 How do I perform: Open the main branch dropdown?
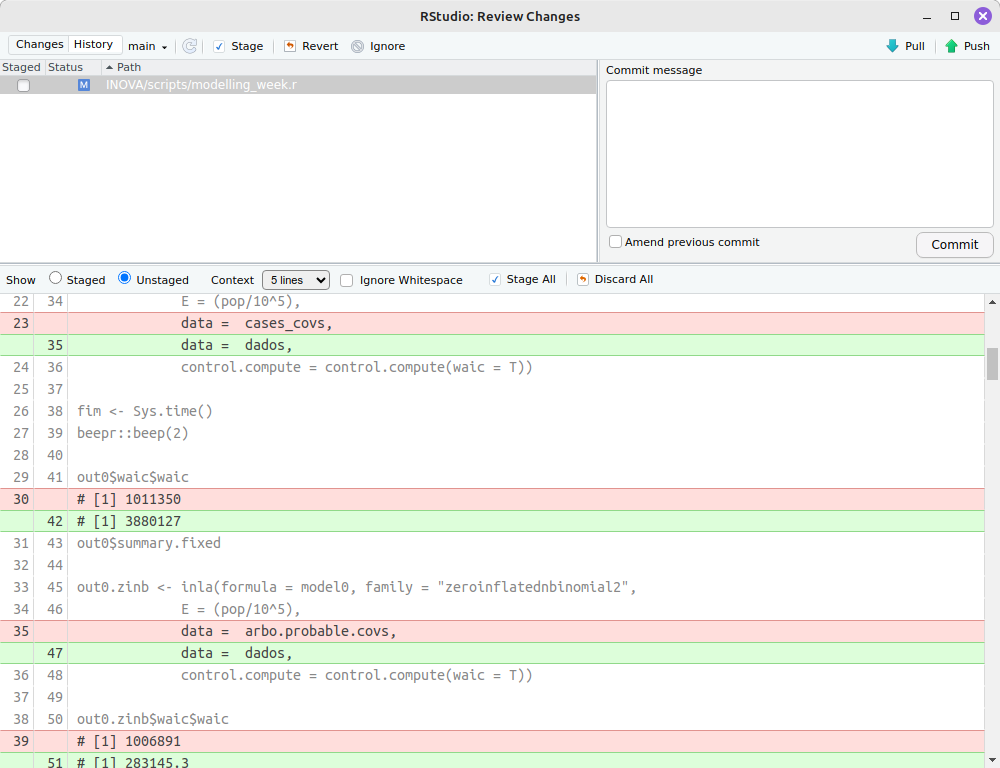click(x=148, y=46)
